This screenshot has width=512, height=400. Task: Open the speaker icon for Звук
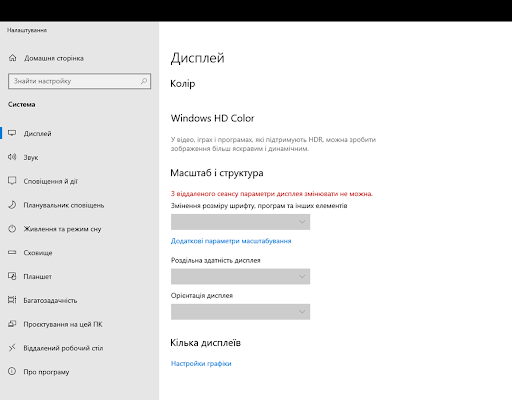coord(12,157)
